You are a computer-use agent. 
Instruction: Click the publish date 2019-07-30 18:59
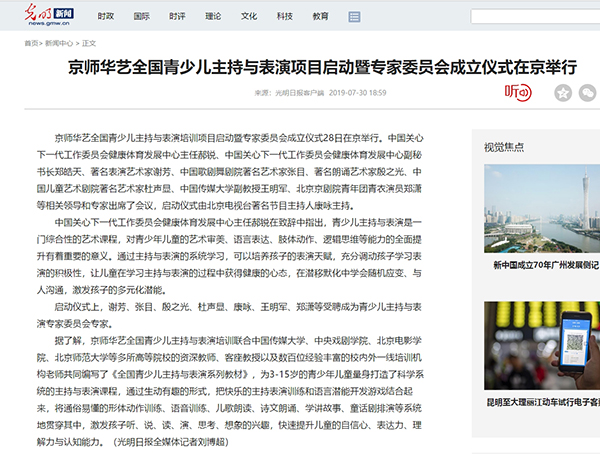tap(357, 93)
